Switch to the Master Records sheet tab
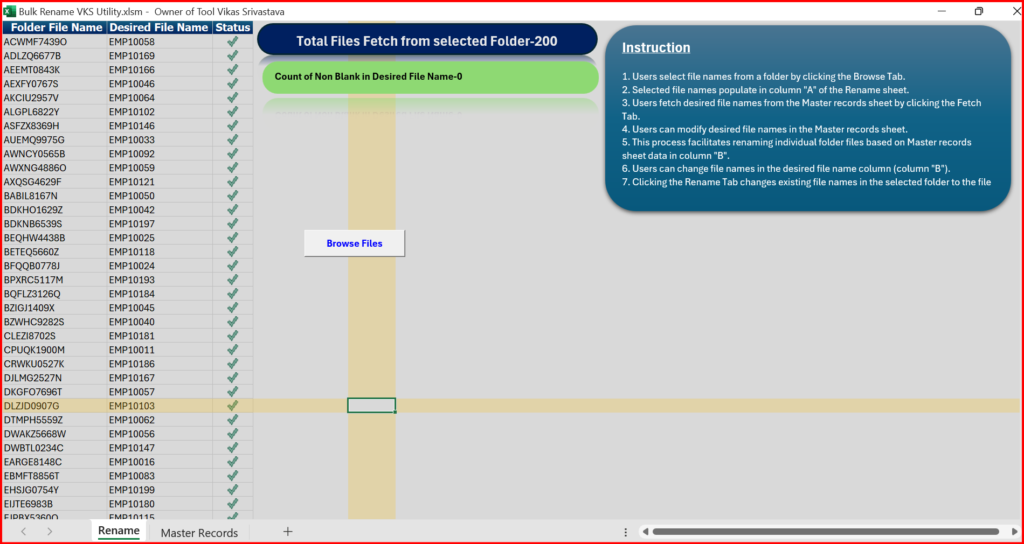Image resolution: width=1024 pixels, height=544 pixels. [199, 532]
